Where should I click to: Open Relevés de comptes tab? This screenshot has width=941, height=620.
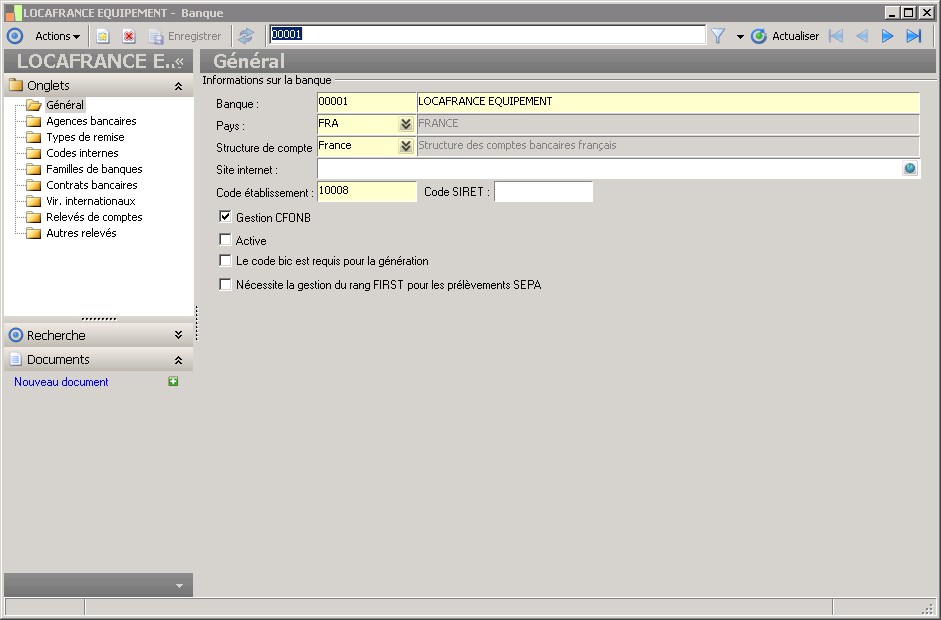(94, 217)
